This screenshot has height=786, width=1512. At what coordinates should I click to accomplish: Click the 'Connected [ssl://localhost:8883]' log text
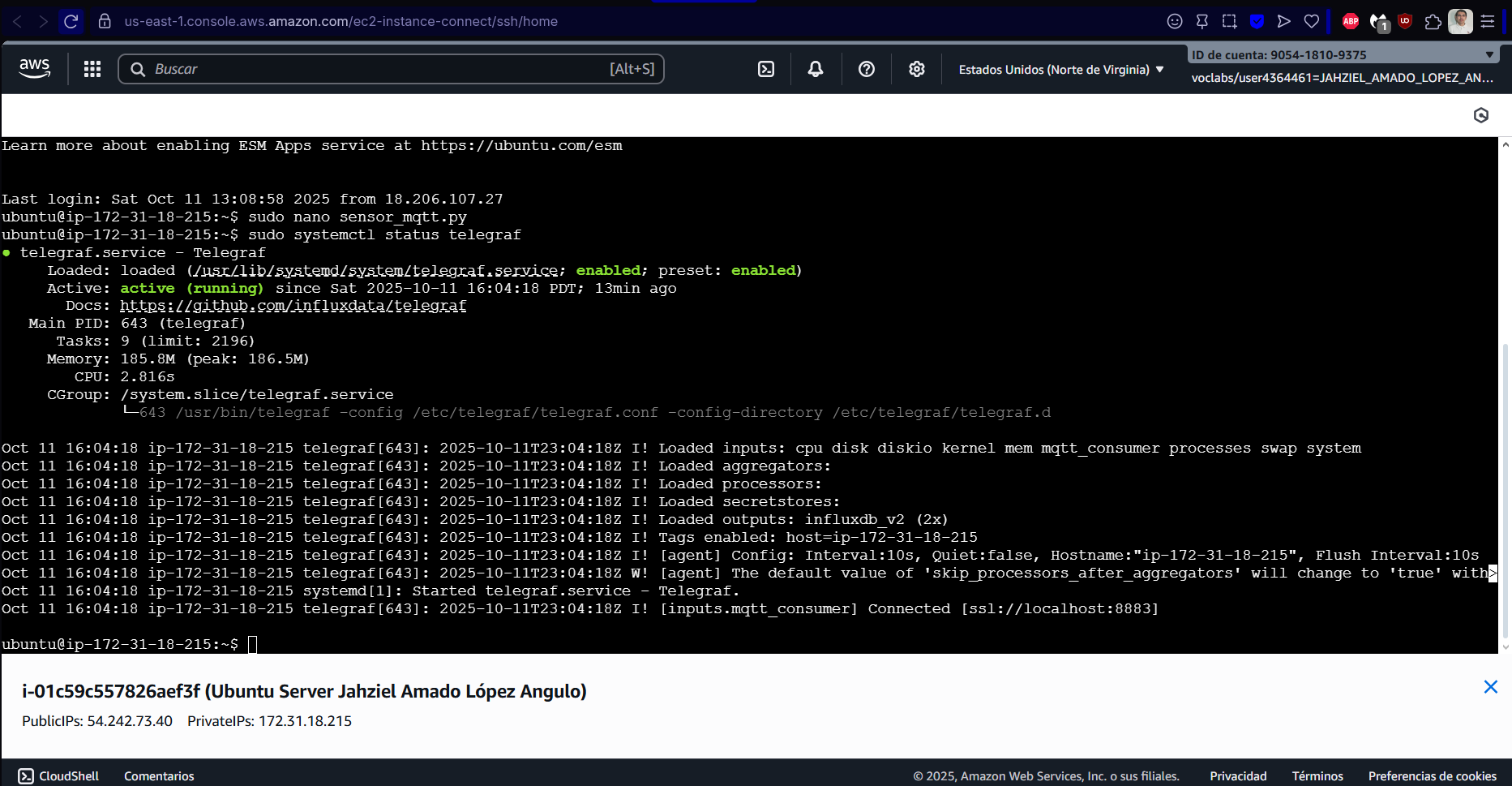click(1013, 608)
